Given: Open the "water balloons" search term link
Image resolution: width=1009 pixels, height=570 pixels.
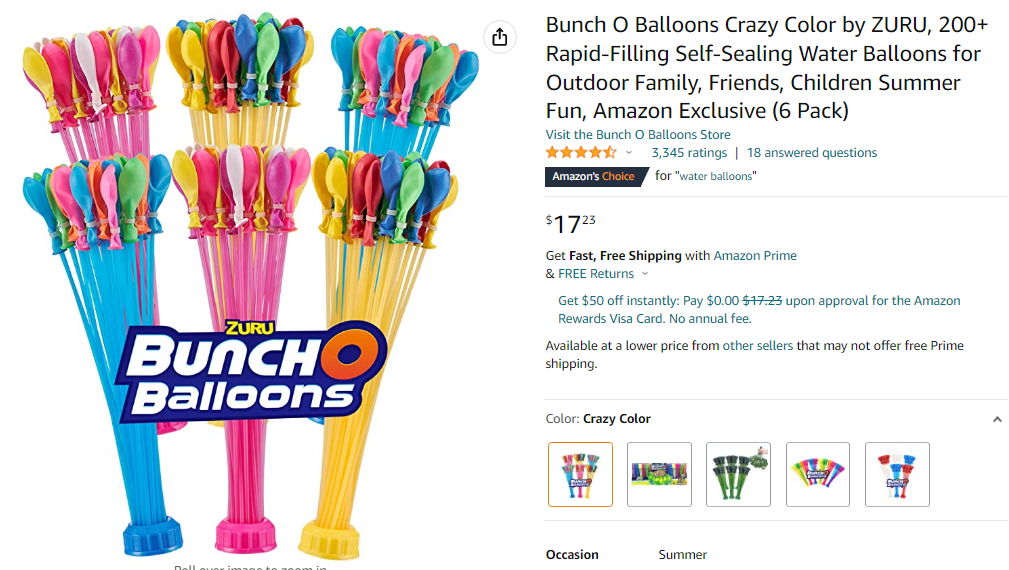Looking at the screenshot, I should pos(717,176).
